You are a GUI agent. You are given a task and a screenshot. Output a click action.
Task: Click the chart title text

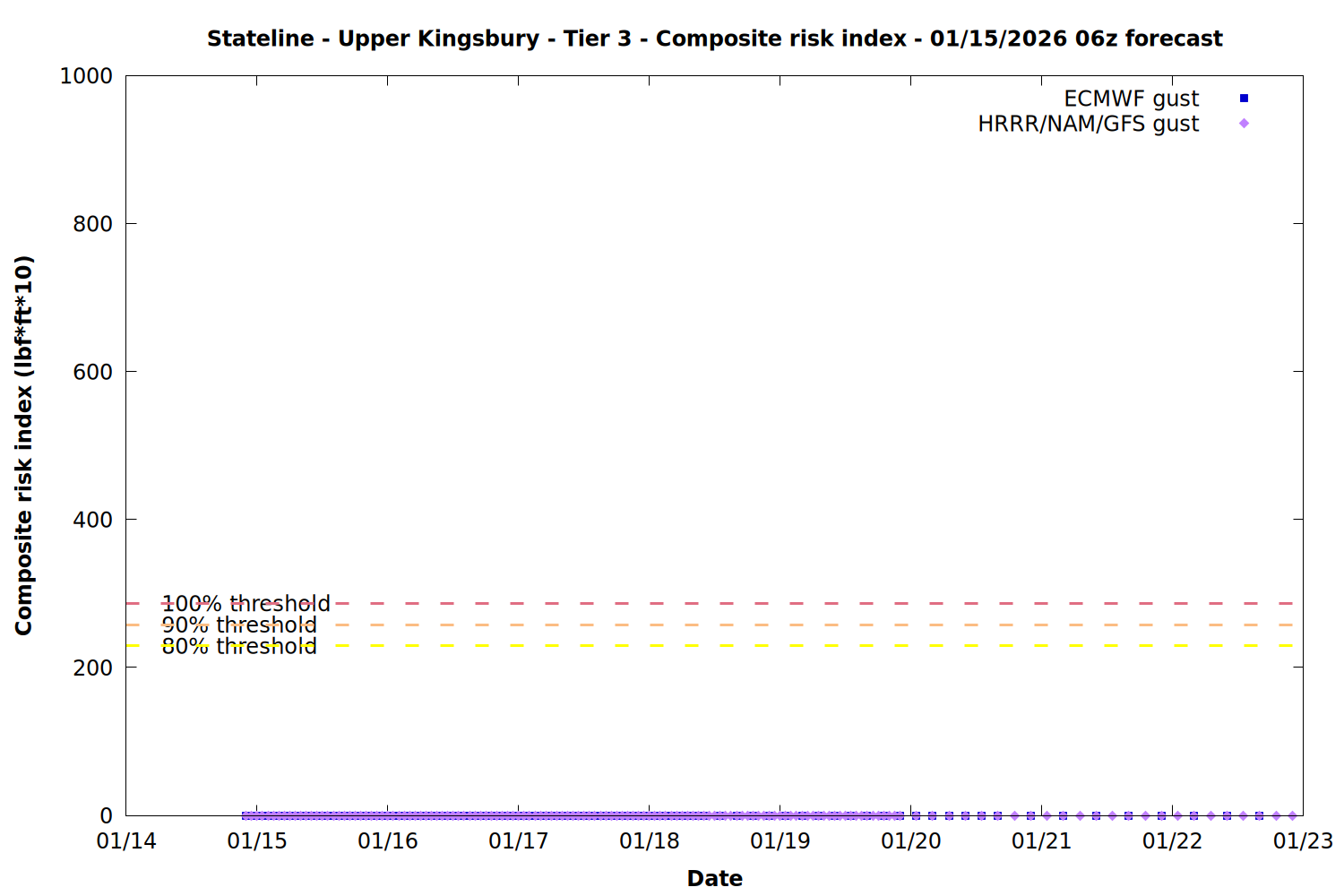(714, 39)
